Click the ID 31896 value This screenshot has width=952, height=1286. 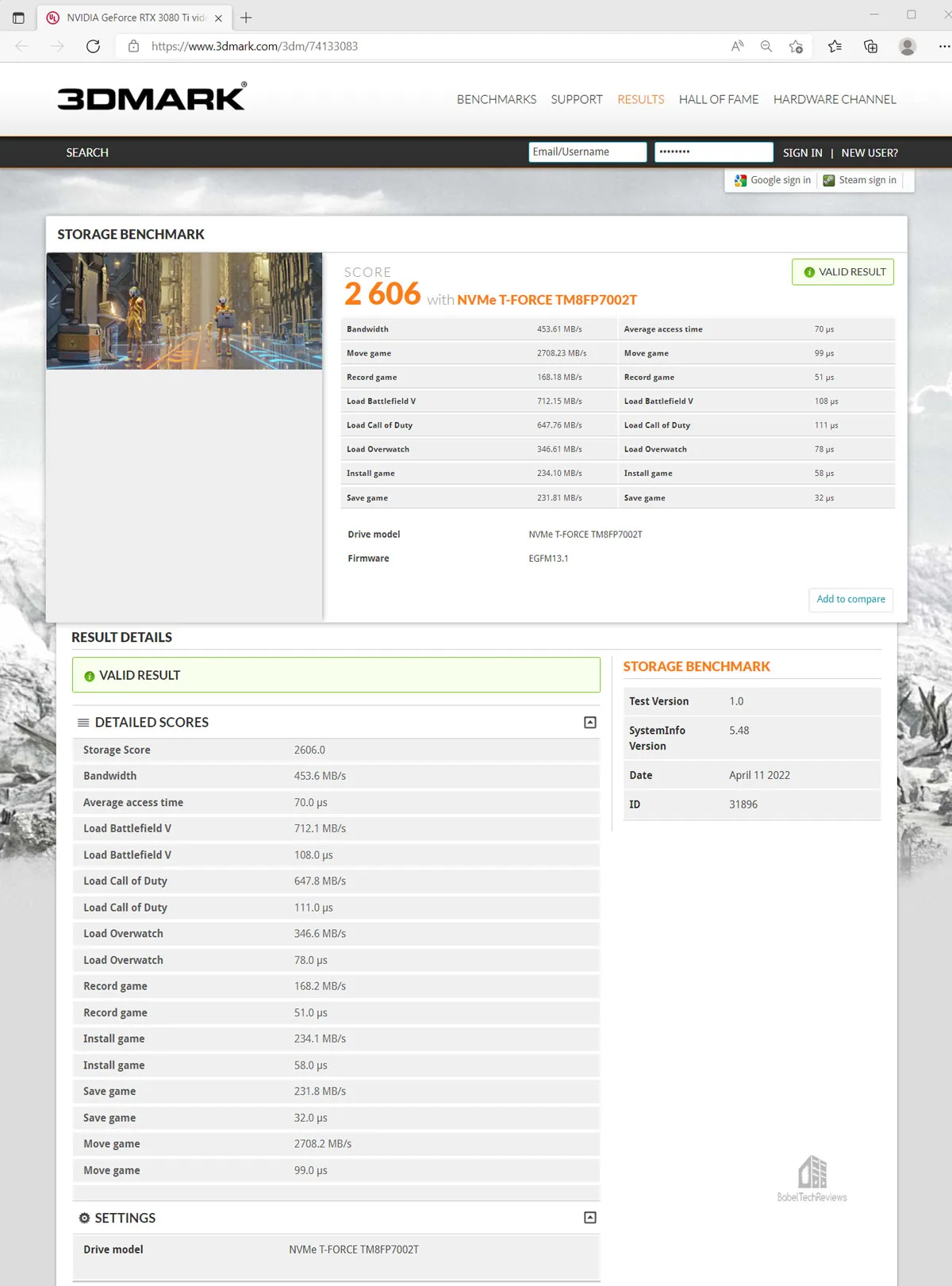[743, 804]
